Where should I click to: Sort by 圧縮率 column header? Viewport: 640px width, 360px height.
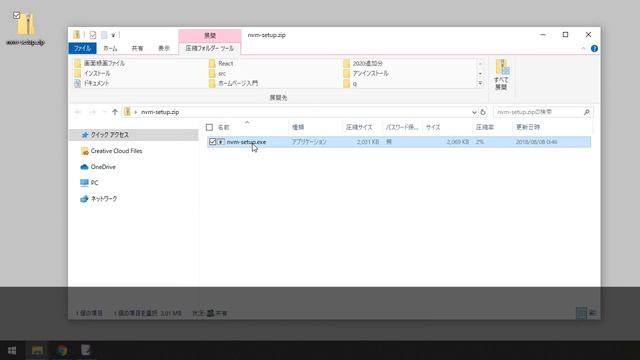pos(485,127)
